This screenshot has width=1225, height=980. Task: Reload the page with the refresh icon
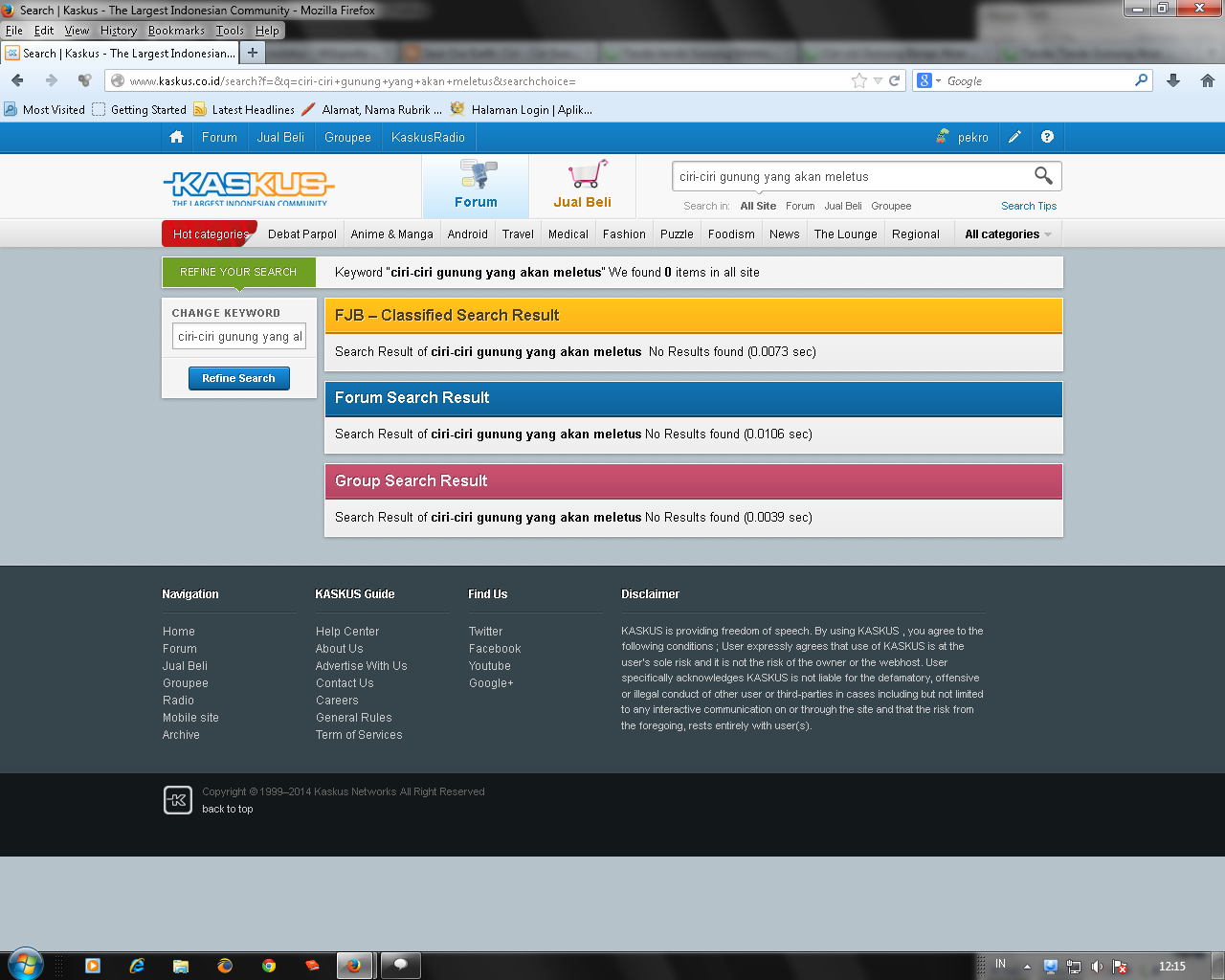point(895,80)
